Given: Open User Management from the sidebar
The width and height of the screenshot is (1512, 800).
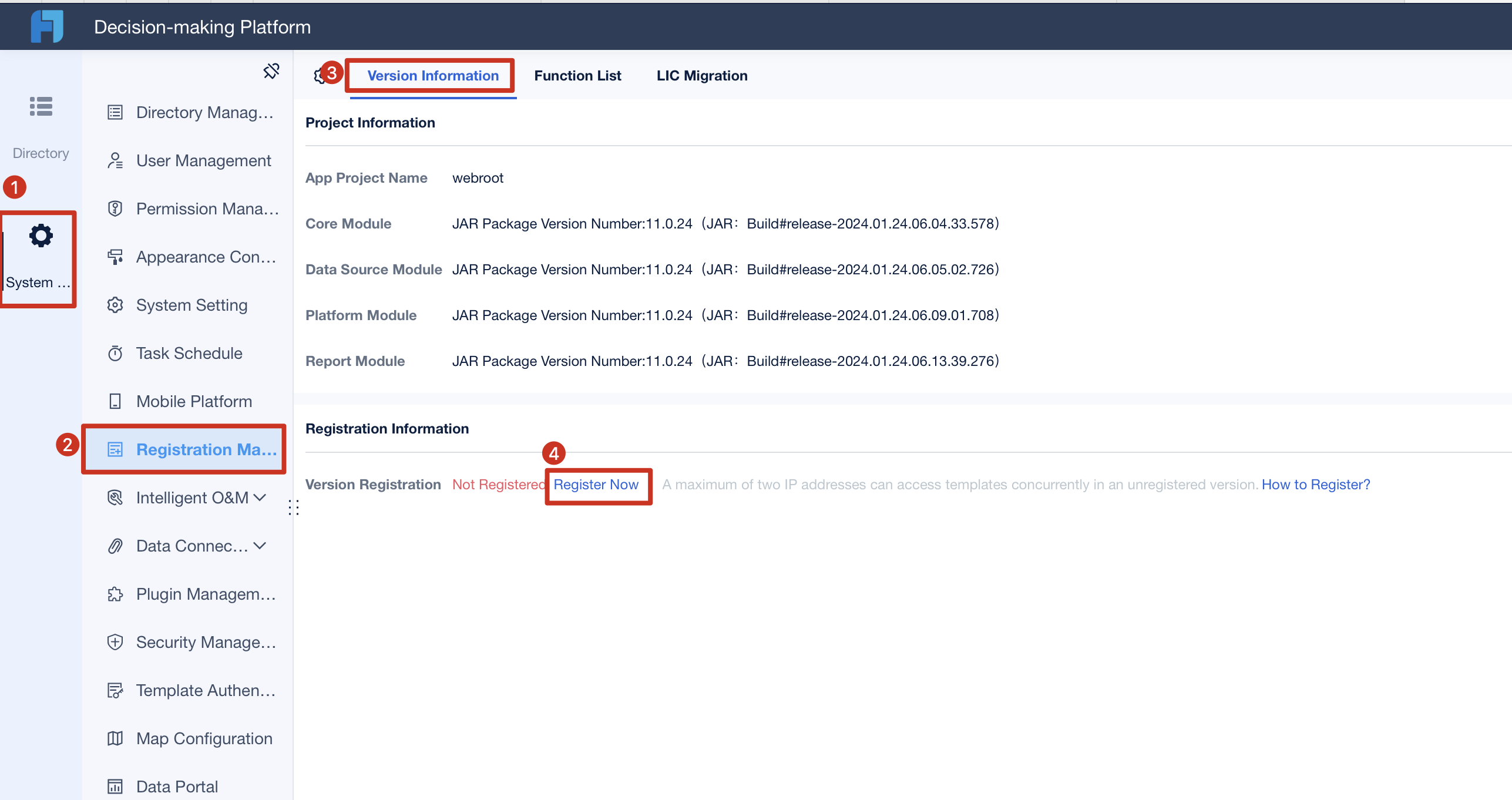Looking at the screenshot, I should (x=203, y=160).
